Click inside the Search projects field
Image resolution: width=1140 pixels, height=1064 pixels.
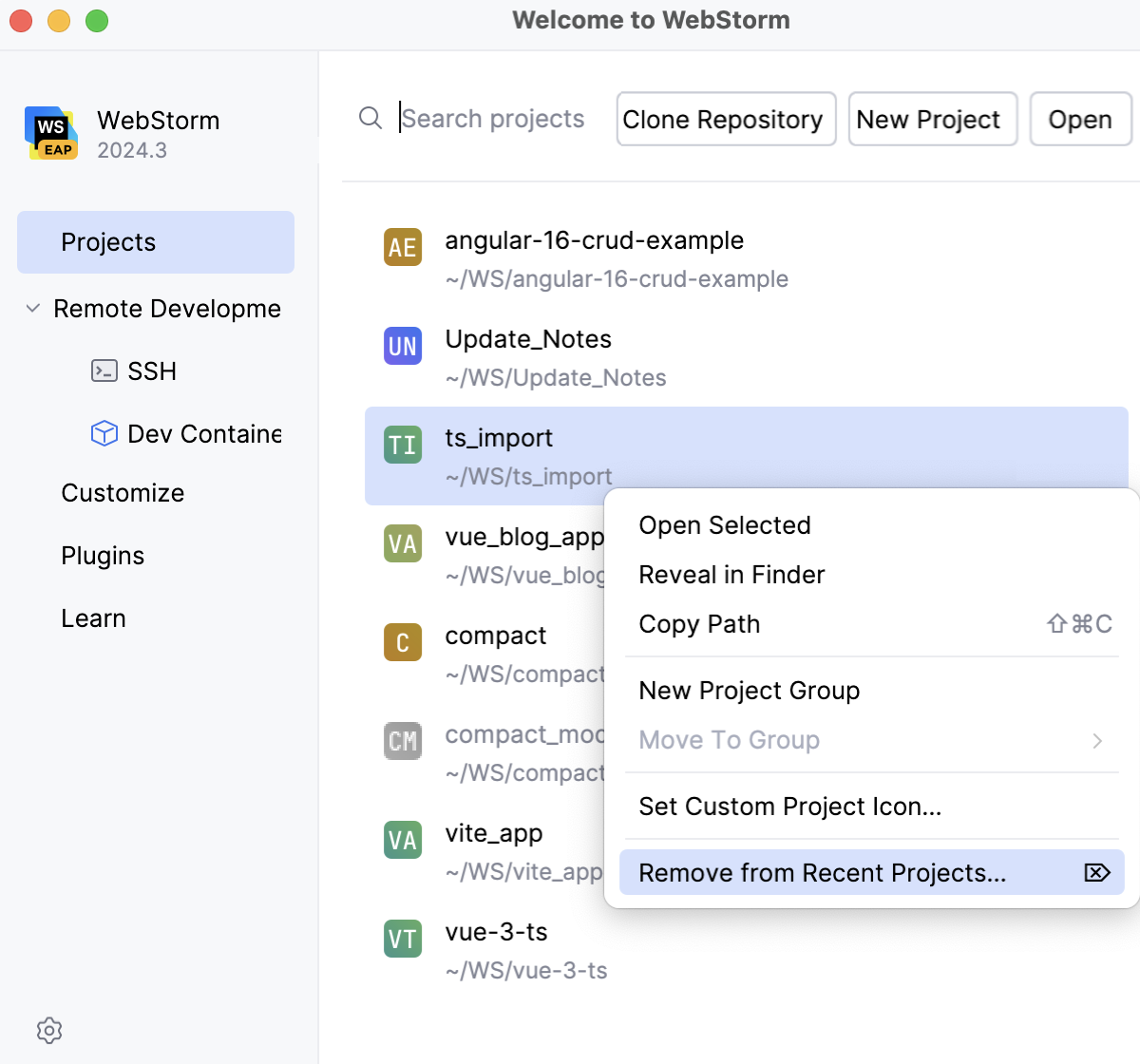pos(493,118)
